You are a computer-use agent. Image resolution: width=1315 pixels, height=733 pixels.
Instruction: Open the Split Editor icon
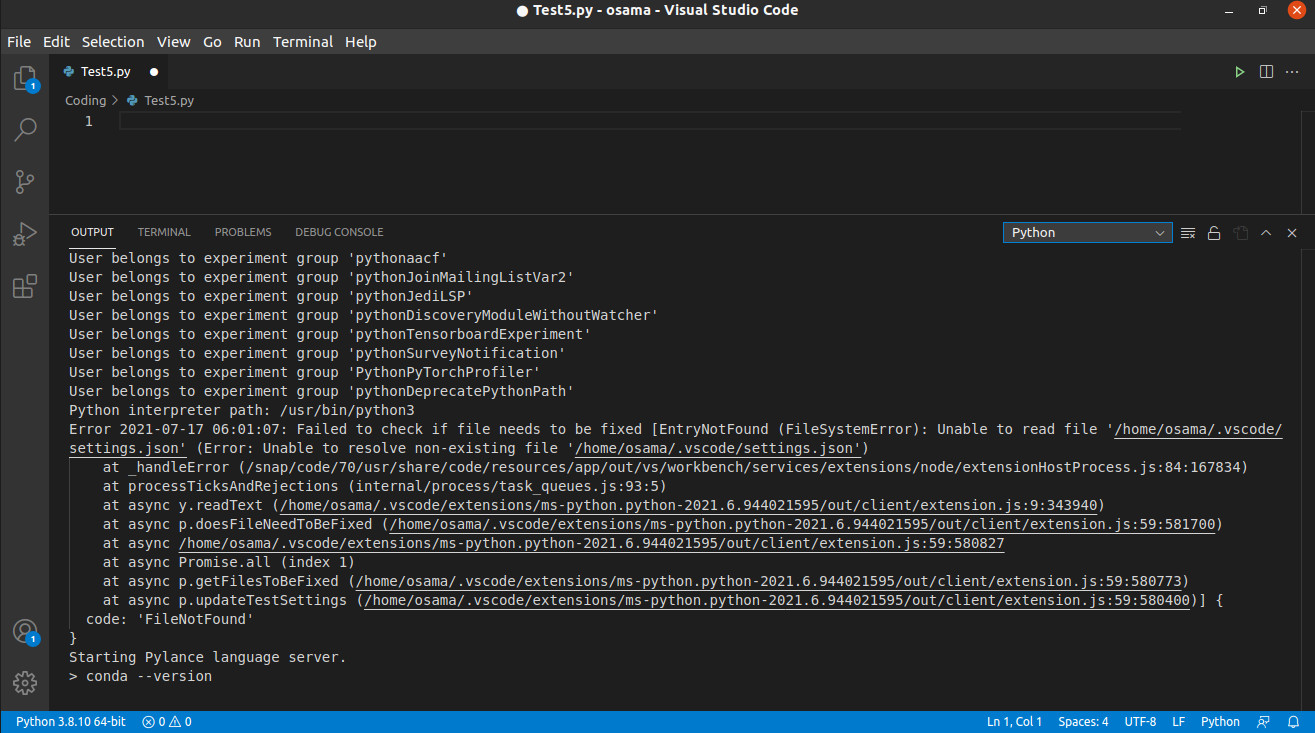pyautogui.click(x=1265, y=71)
